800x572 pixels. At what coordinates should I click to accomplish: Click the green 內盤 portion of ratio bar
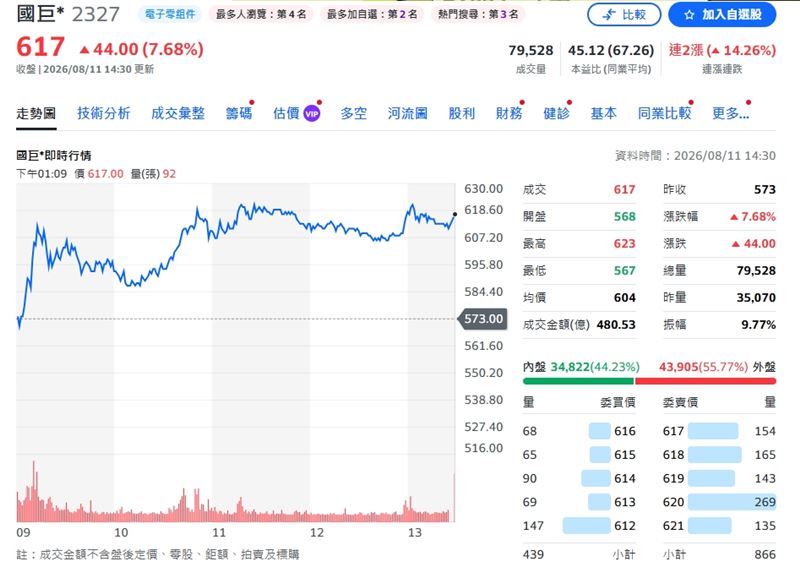[578, 381]
